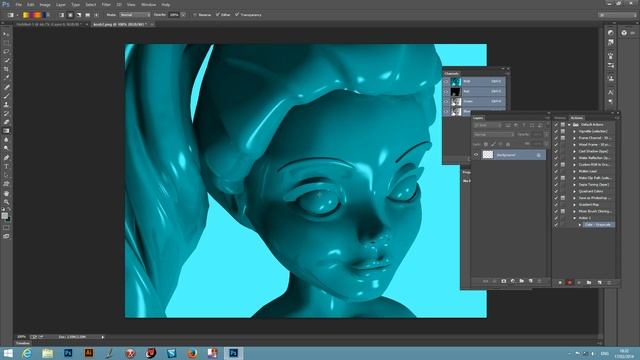Open the Image menu

point(45,4)
